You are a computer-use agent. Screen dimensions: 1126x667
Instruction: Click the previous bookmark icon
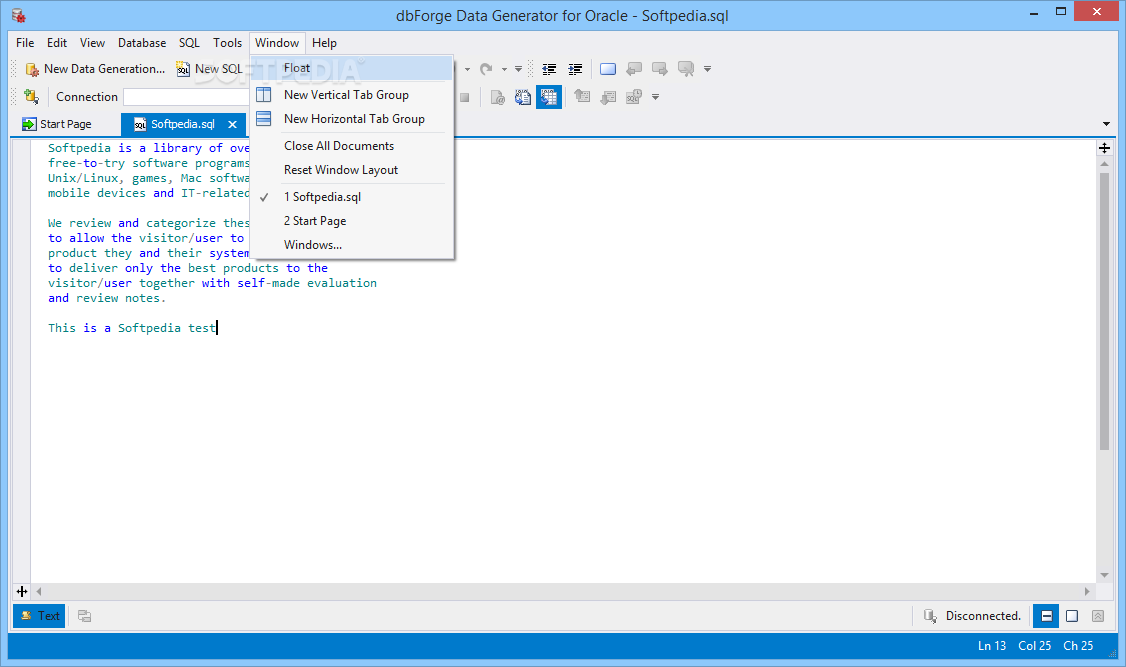[634, 69]
